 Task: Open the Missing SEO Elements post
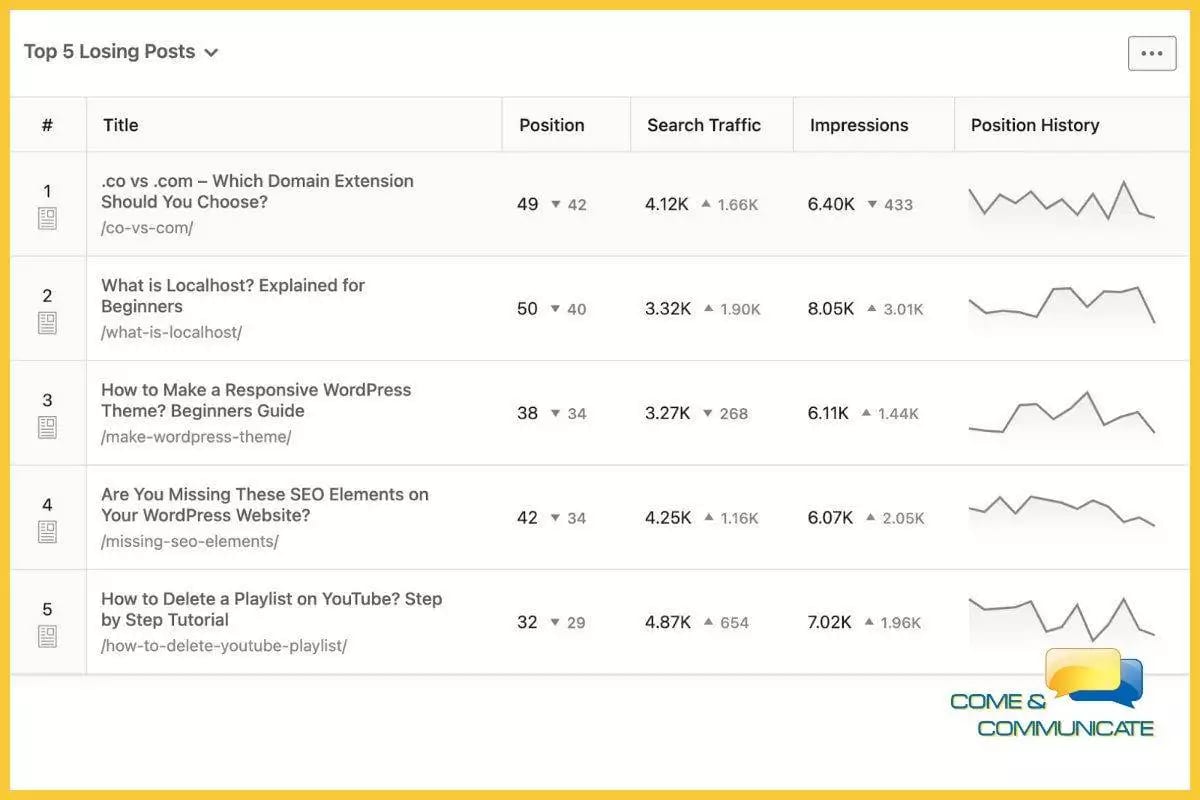(x=265, y=505)
